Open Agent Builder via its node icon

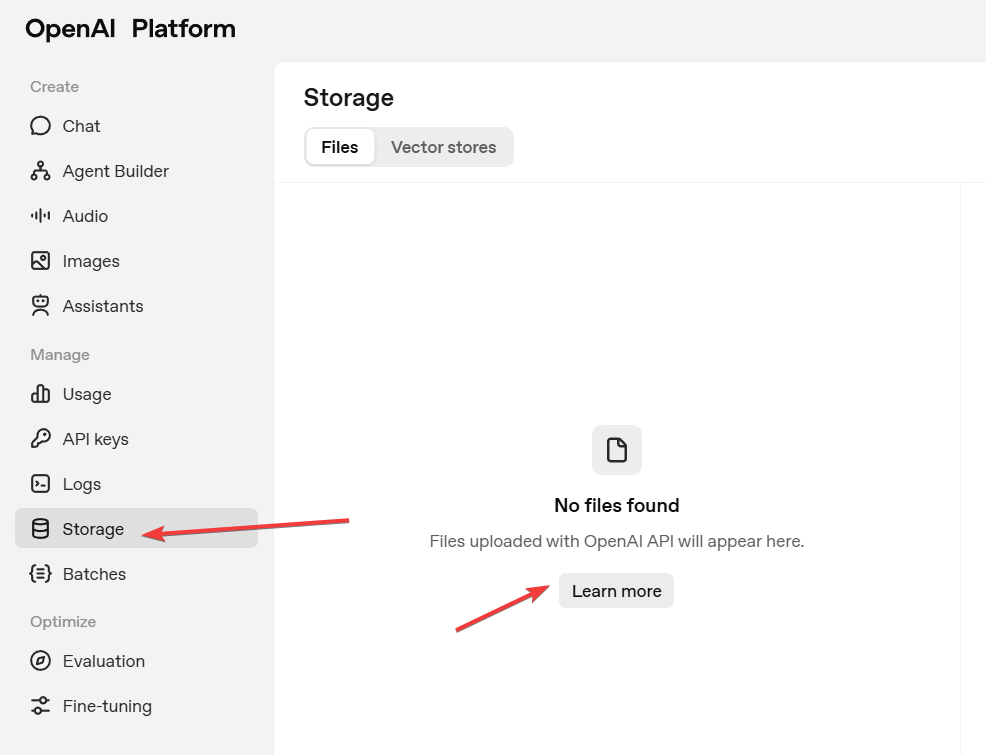(x=40, y=171)
